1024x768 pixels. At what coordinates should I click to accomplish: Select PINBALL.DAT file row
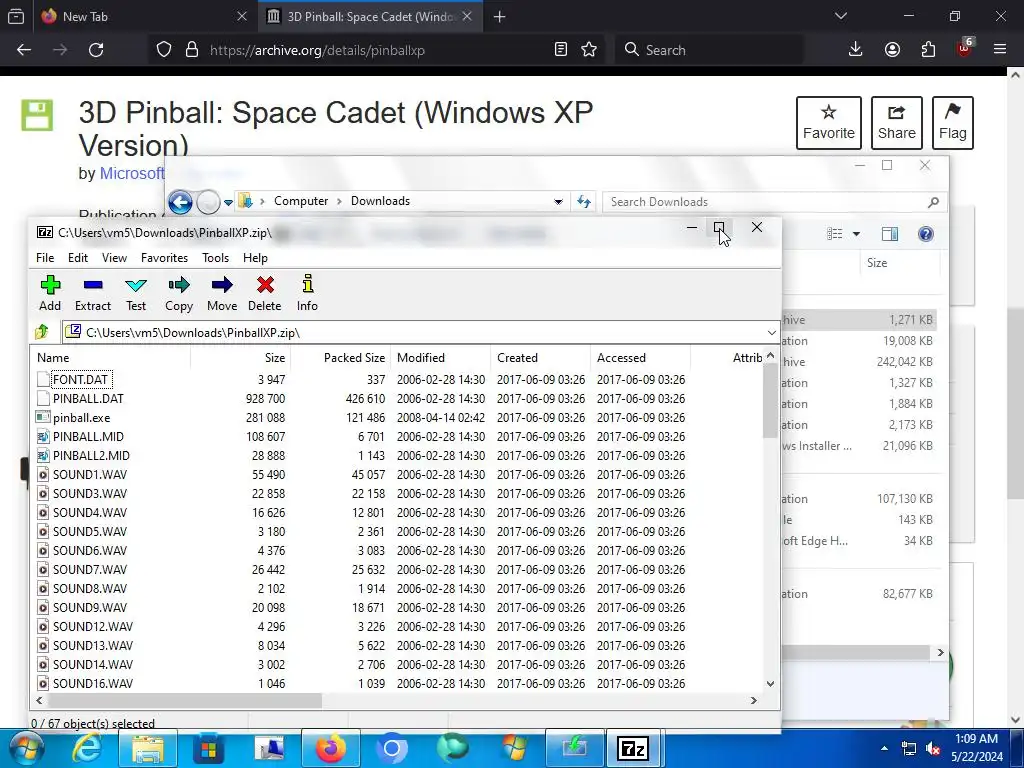(x=88, y=398)
